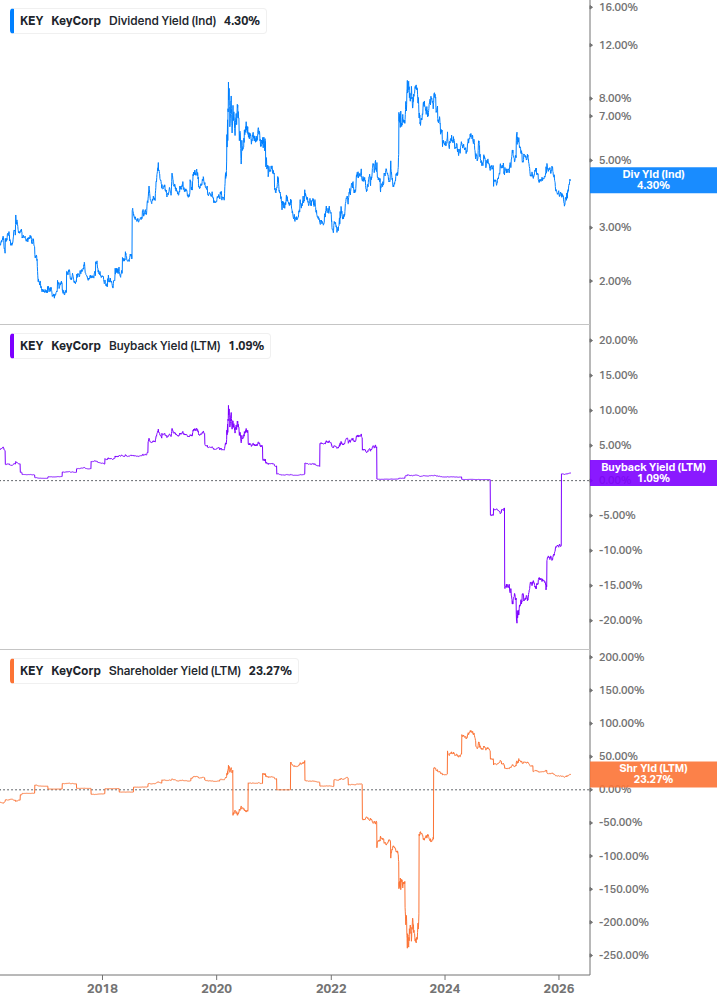Click the 12.00% tick on dividend yield axis

click(618, 46)
